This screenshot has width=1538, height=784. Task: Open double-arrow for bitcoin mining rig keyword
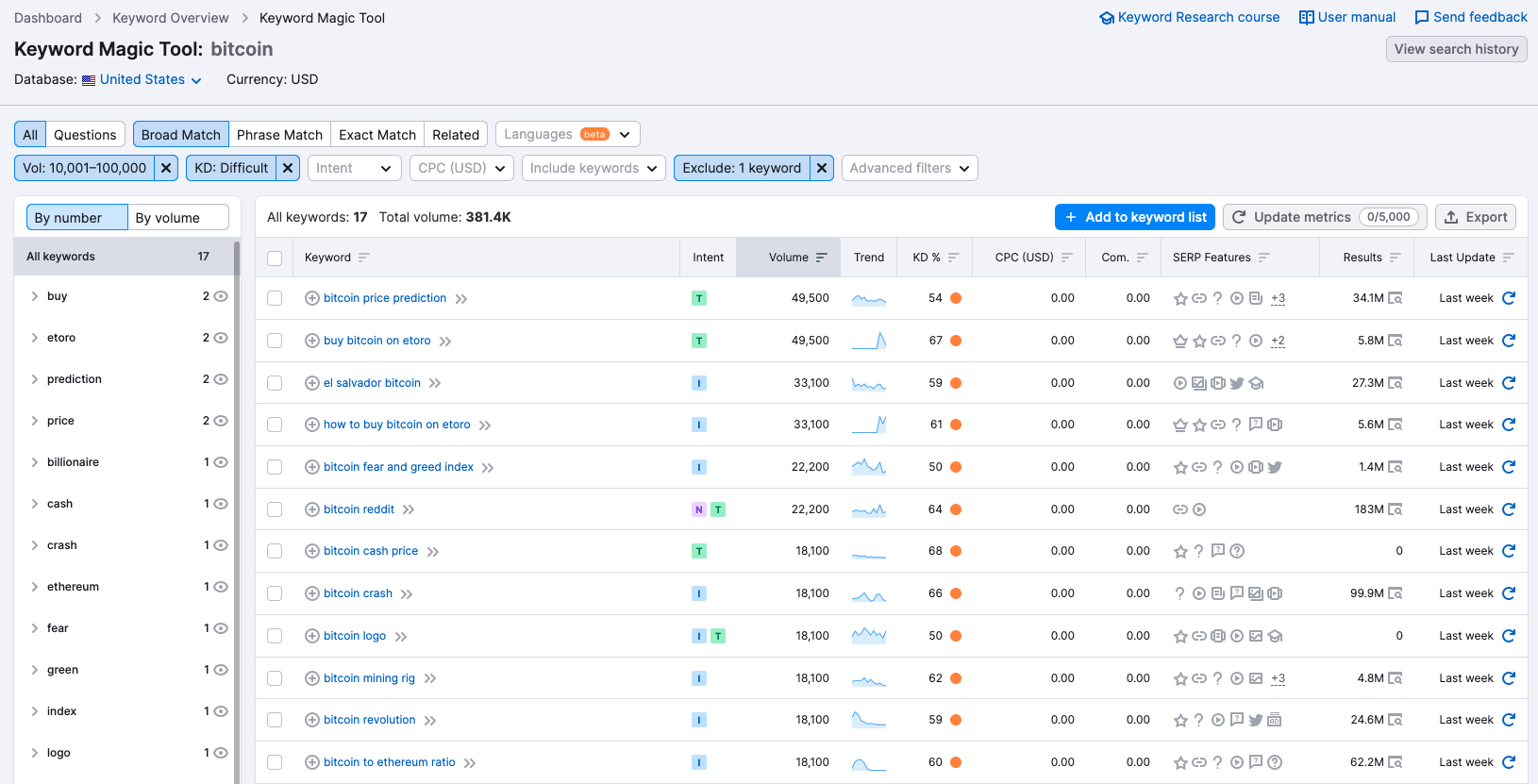(x=430, y=679)
